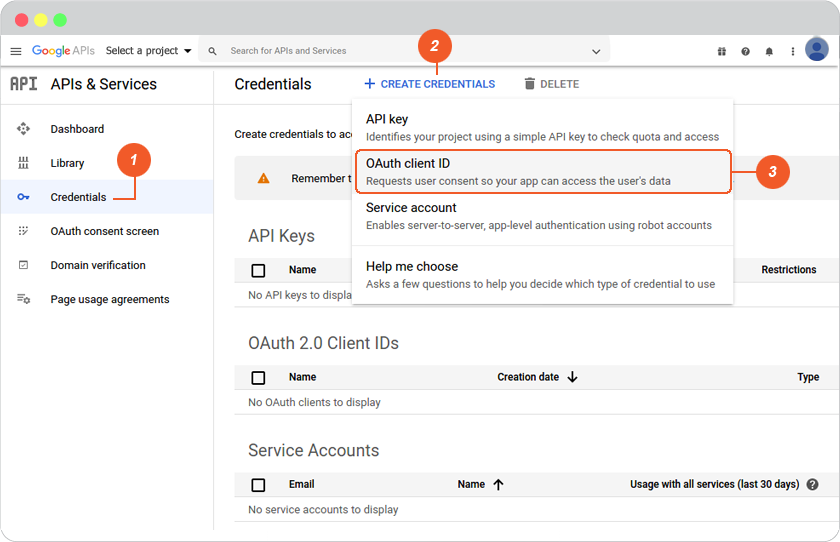The image size is (840, 542).
Task: Click the Service Accounts section heading
Action: click(313, 450)
